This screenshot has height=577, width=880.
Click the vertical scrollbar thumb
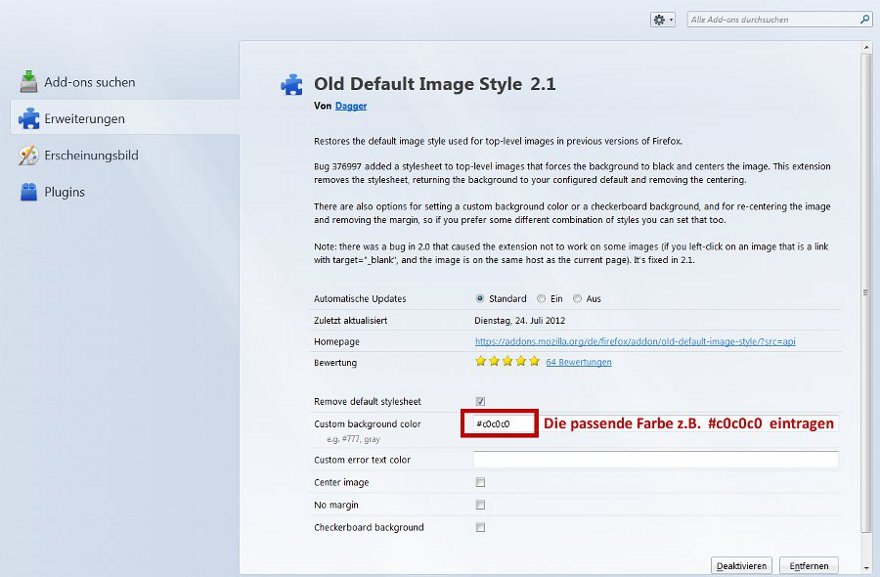click(866, 292)
